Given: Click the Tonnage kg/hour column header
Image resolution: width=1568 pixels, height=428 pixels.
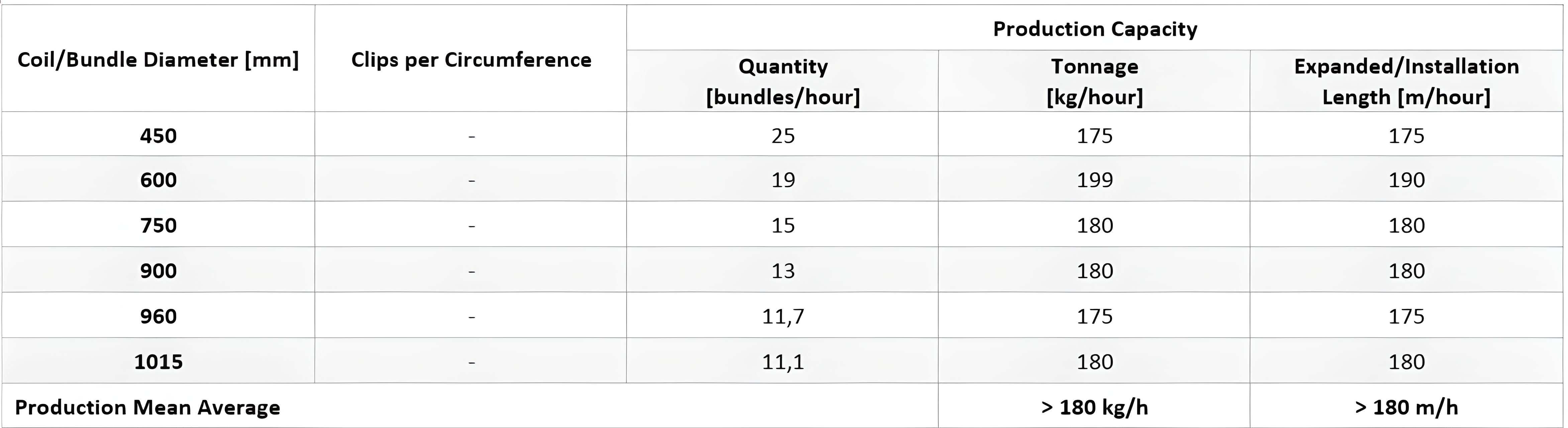Looking at the screenshot, I should pos(1094,81).
